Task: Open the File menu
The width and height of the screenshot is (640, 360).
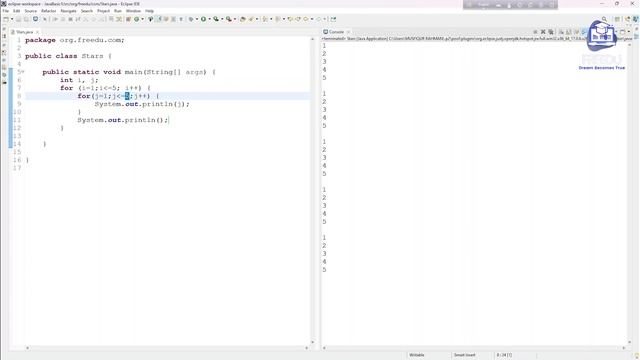Action: (x=5, y=11)
